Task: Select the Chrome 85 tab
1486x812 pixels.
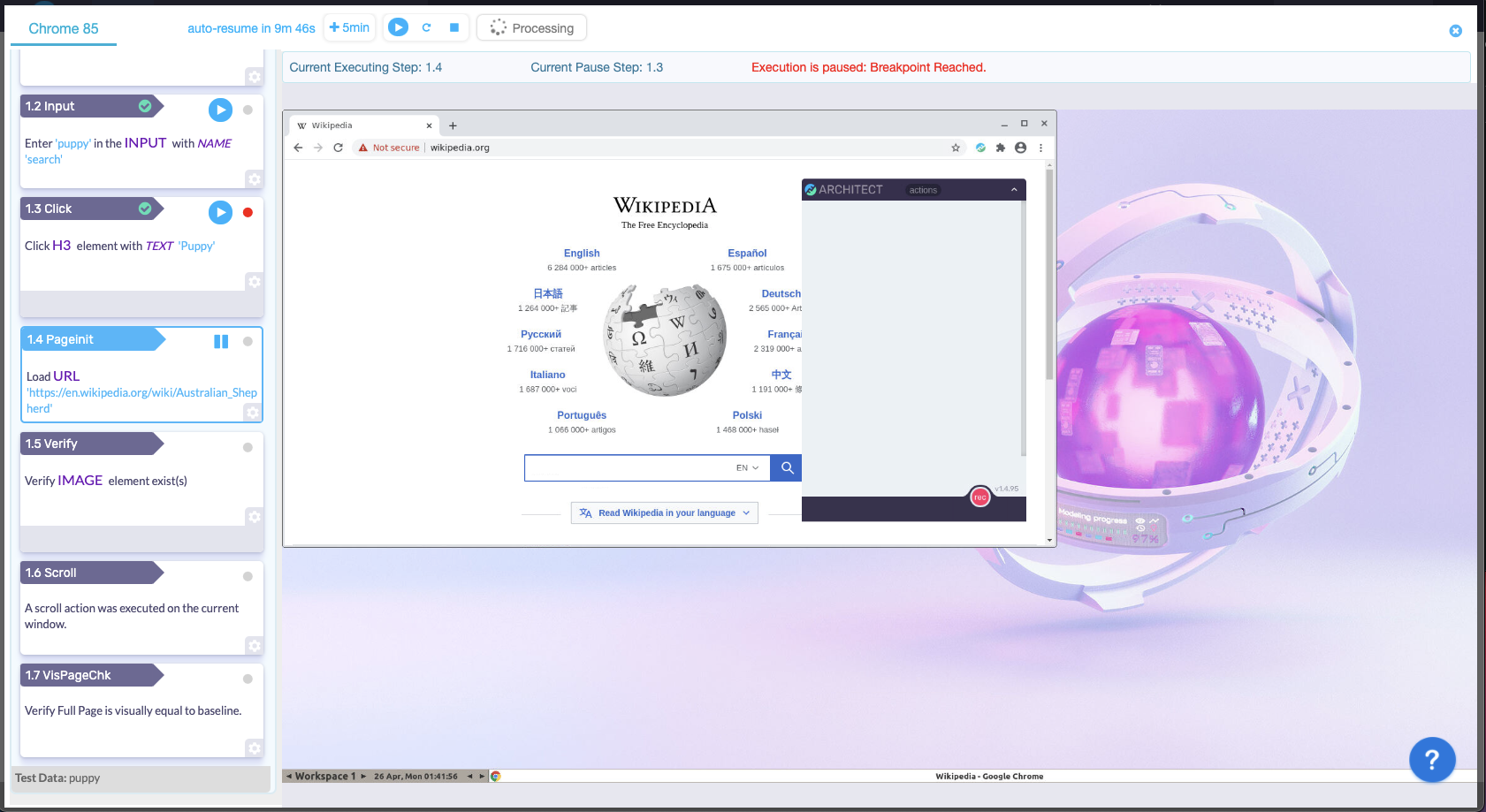Action: click(64, 28)
